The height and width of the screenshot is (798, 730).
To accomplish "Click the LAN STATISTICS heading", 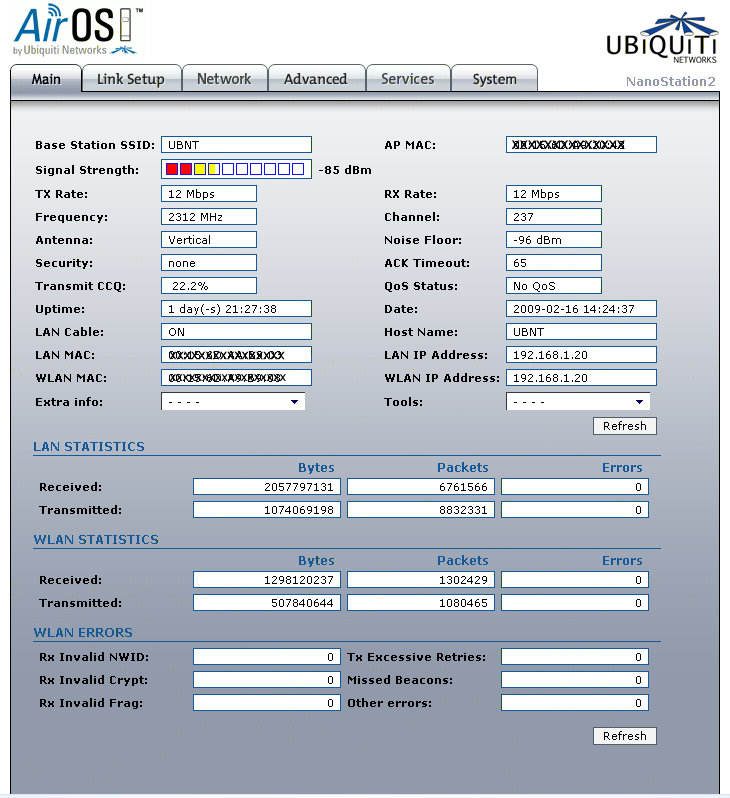I will 89,446.
